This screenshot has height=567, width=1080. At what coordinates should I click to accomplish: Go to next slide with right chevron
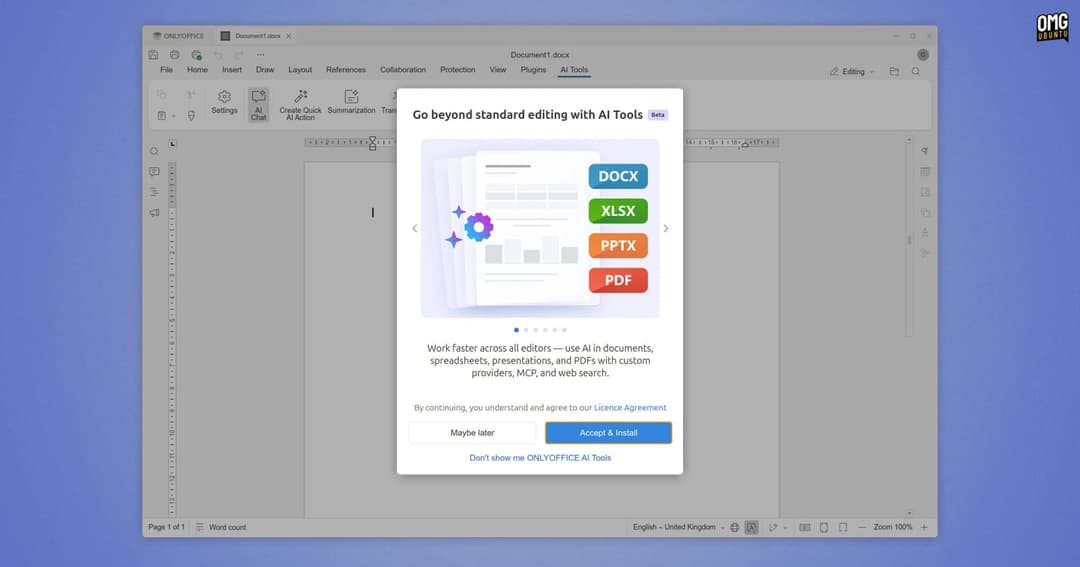pyautogui.click(x=666, y=229)
